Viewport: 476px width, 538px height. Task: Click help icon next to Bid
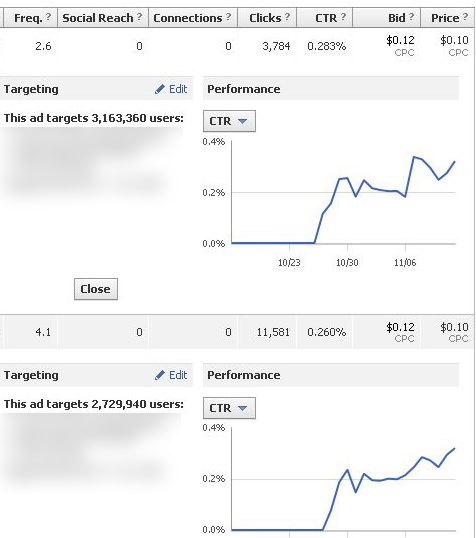(411, 16)
